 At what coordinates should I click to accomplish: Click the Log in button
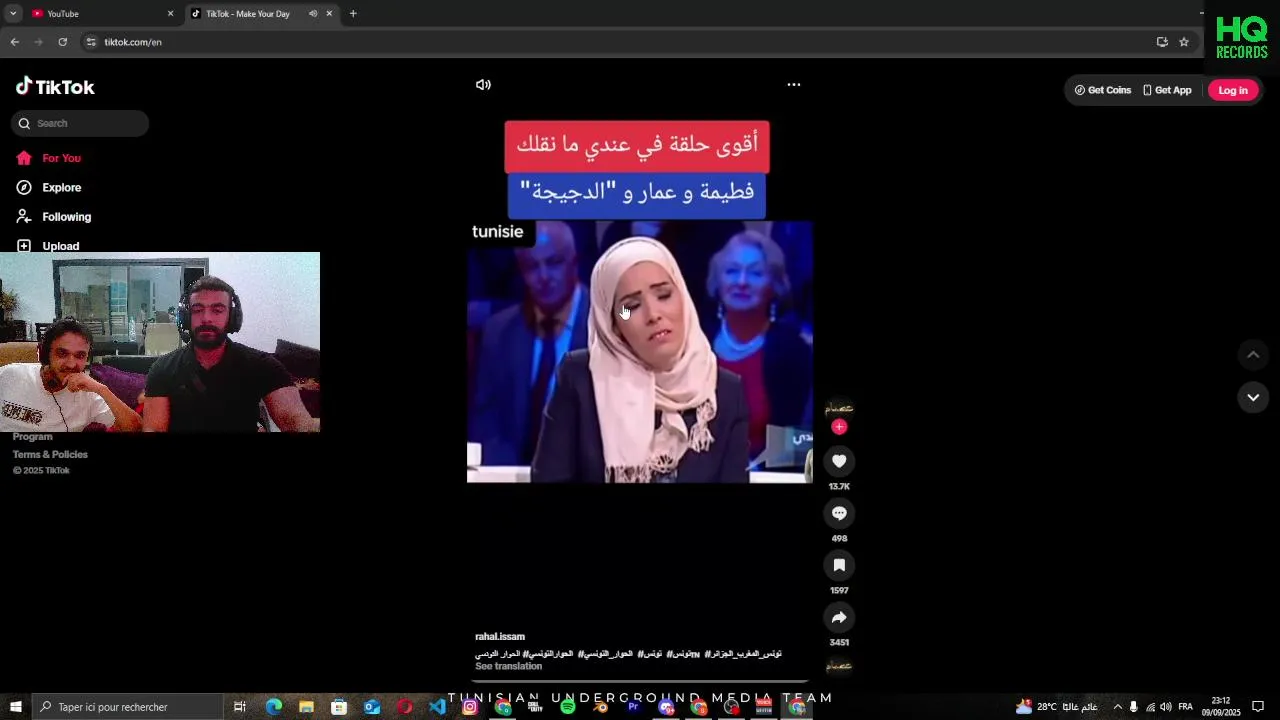[1233, 90]
